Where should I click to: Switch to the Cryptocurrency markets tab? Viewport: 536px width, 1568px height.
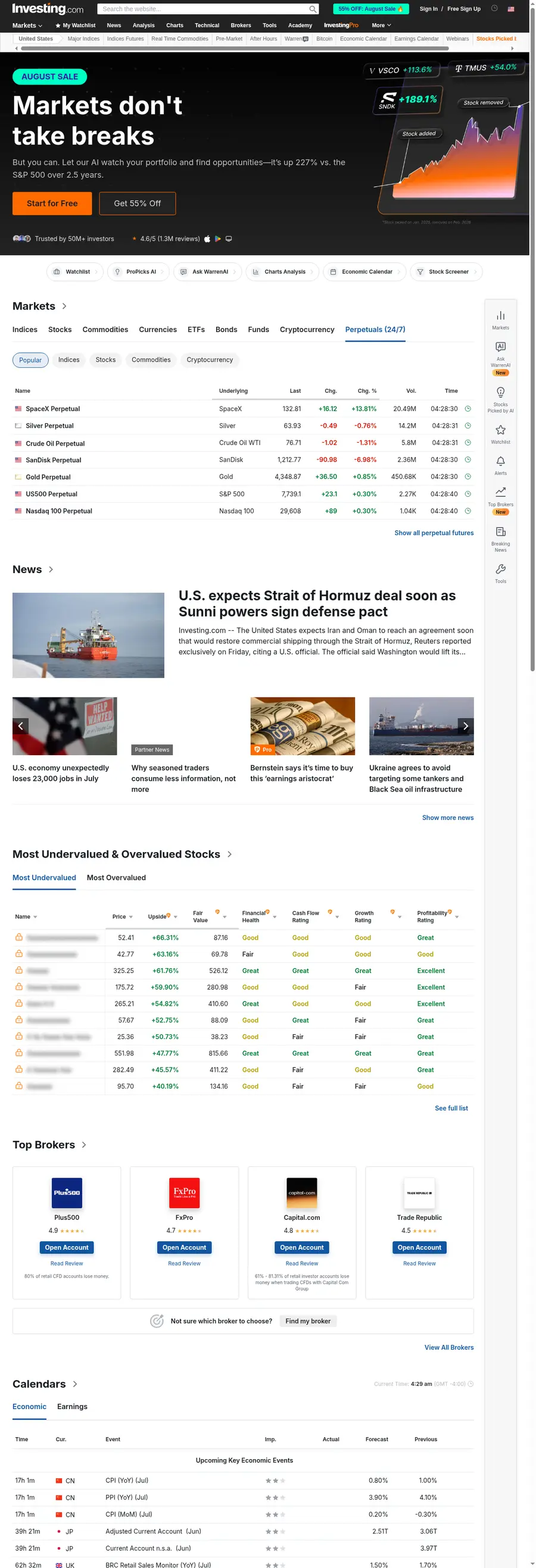(x=307, y=329)
